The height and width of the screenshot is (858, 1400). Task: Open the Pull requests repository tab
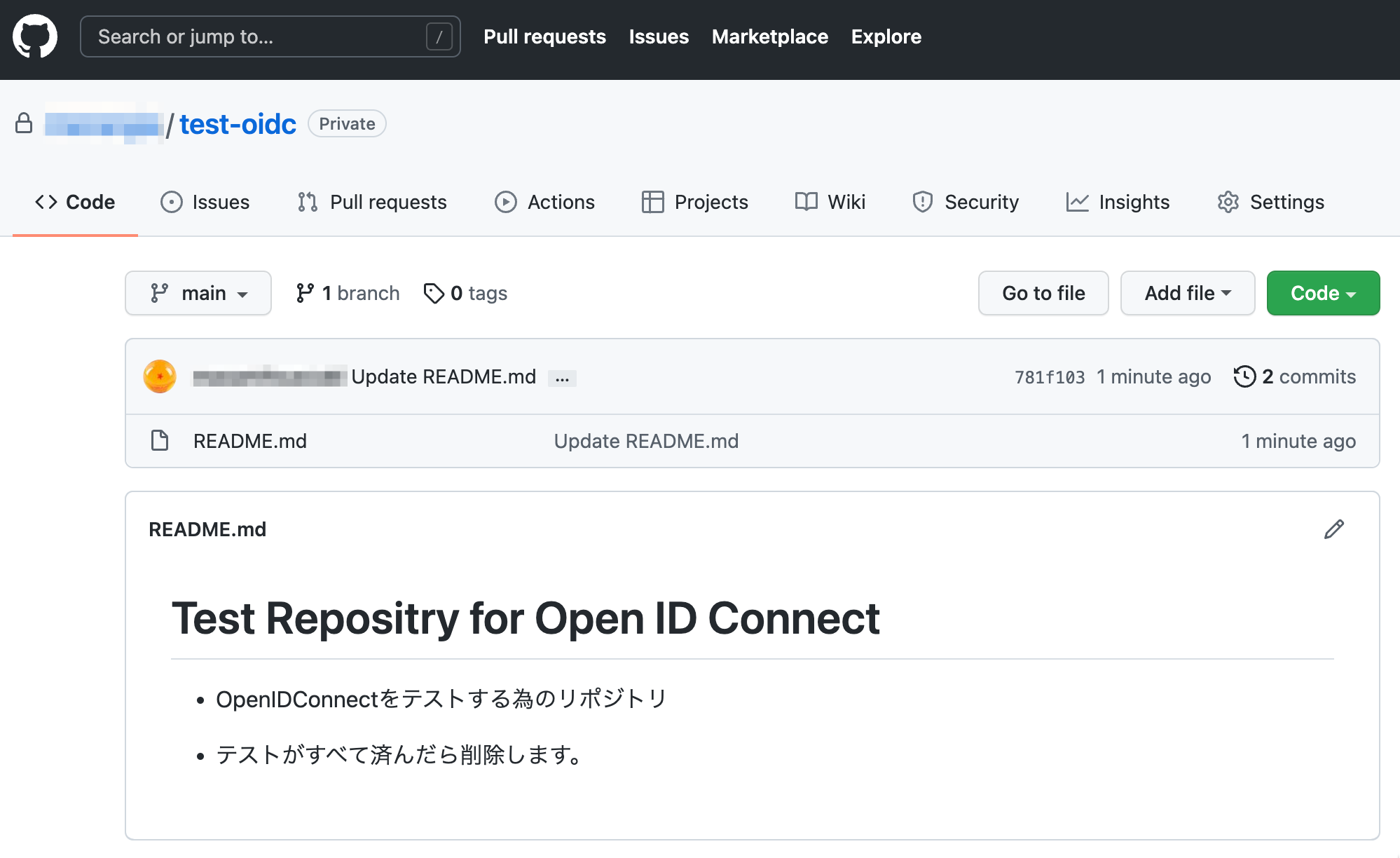371,202
